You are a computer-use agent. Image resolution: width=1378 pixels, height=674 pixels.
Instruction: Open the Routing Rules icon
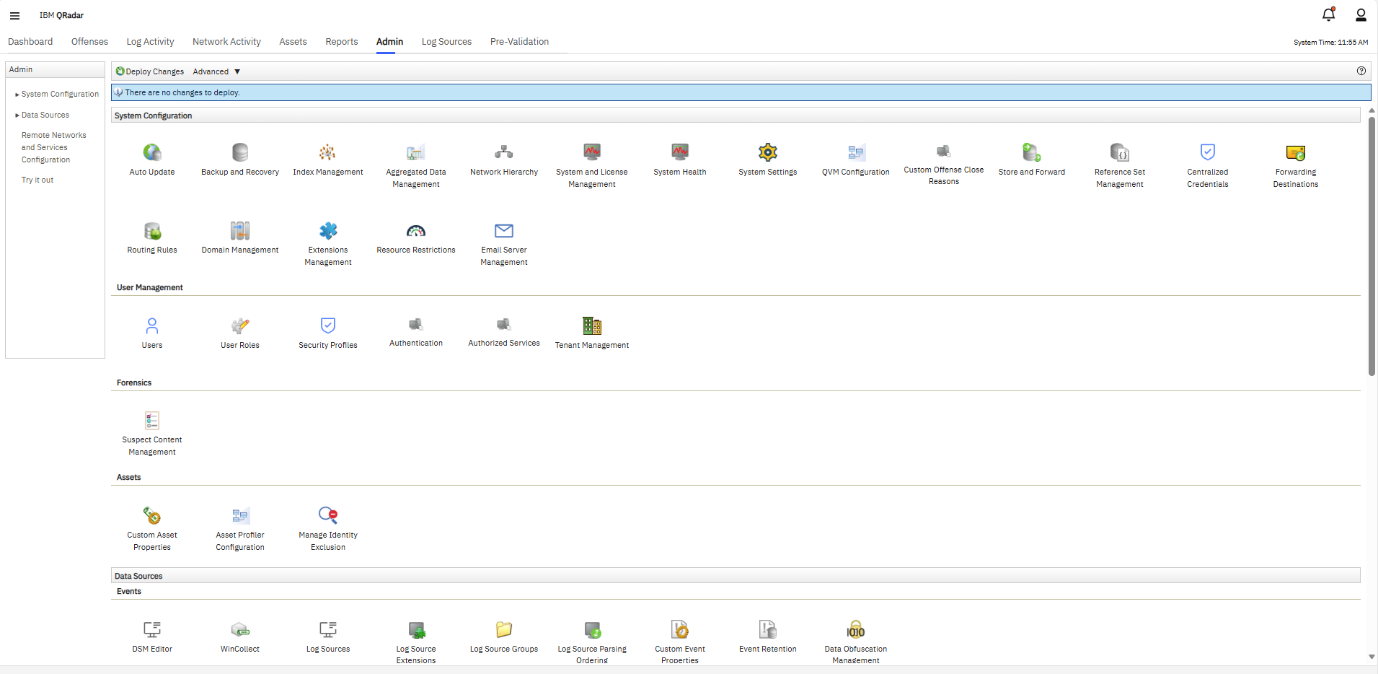(x=152, y=231)
